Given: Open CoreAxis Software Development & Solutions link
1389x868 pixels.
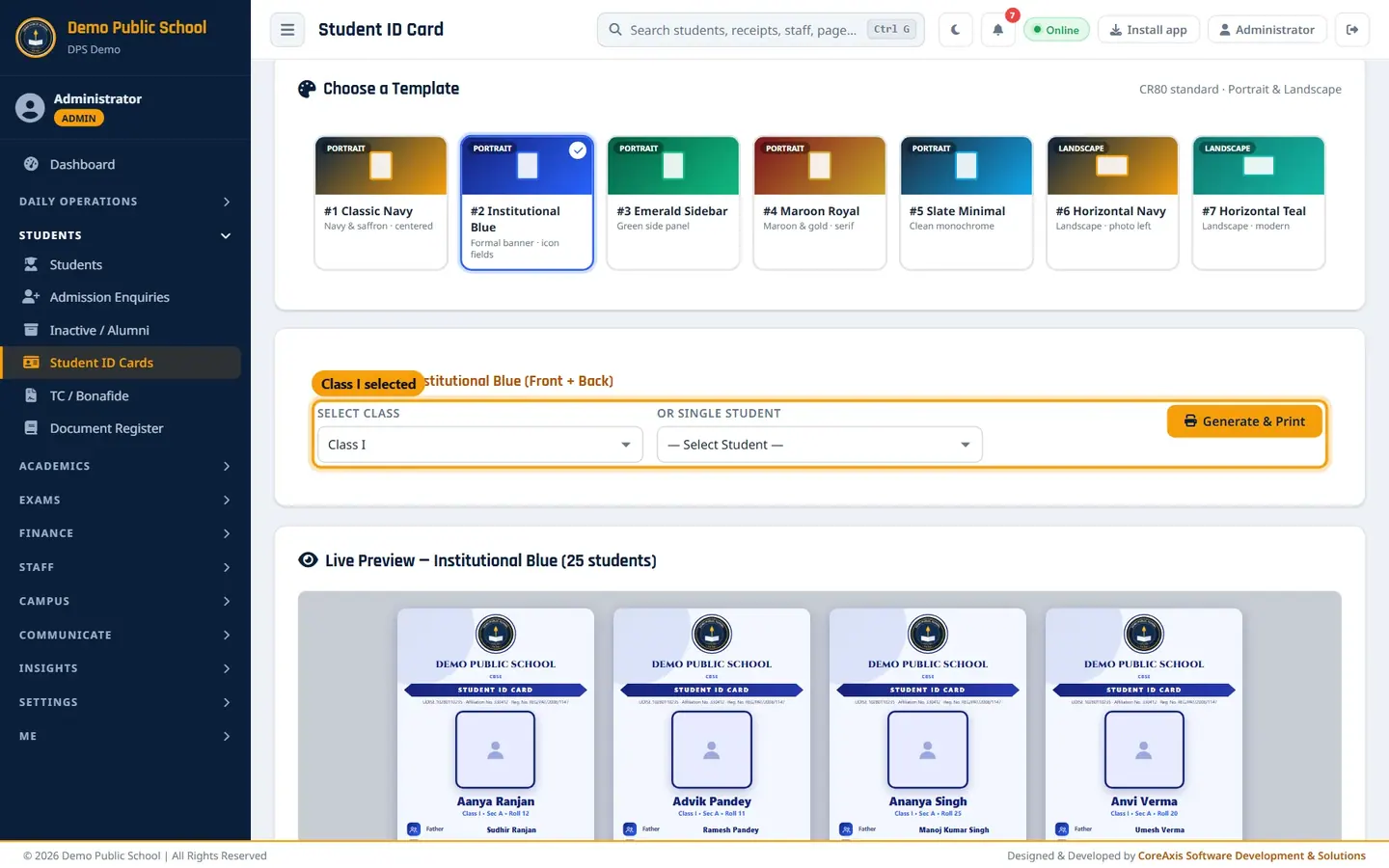Looking at the screenshot, I should [x=1252, y=855].
